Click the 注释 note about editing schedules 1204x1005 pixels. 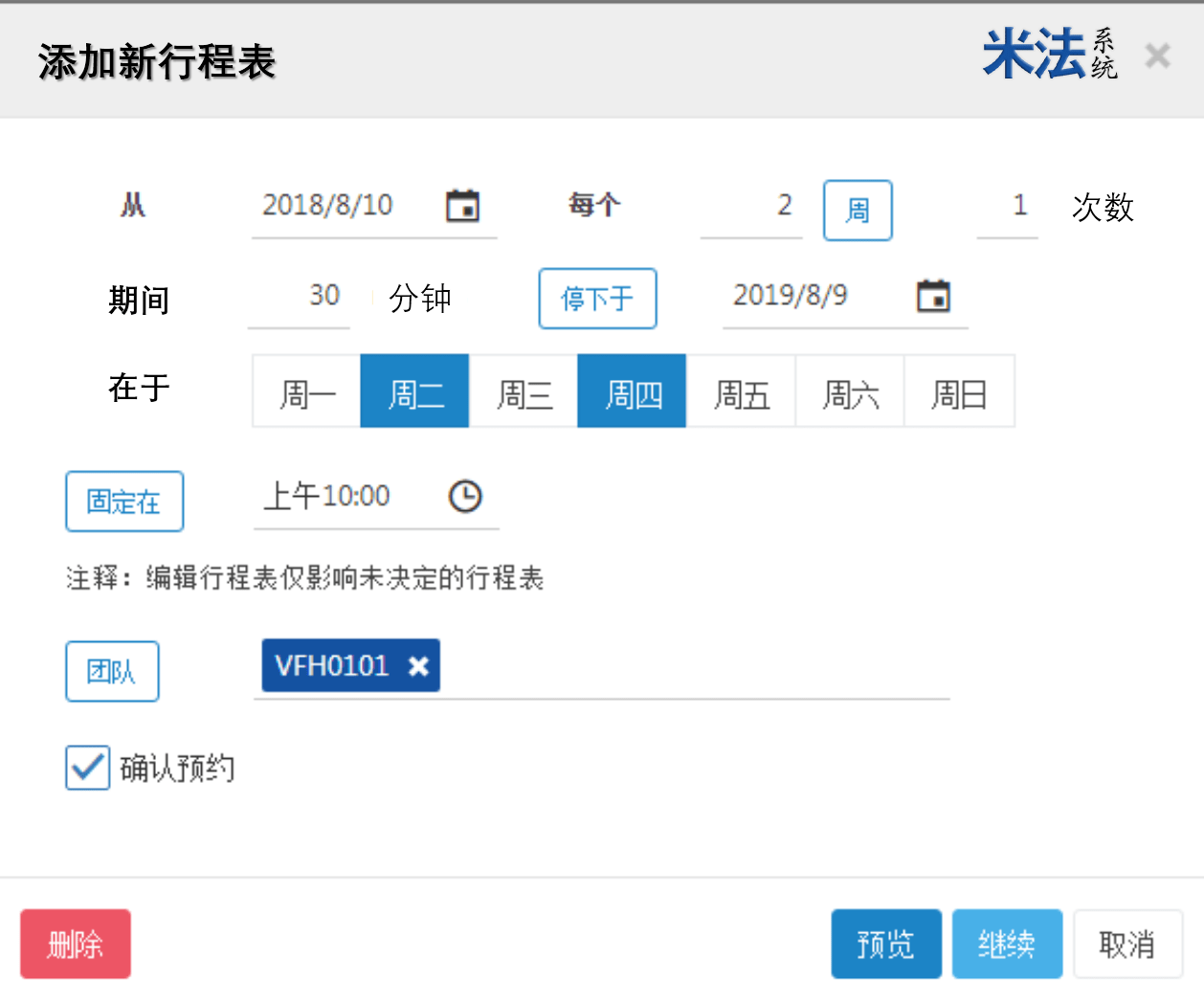click(304, 578)
